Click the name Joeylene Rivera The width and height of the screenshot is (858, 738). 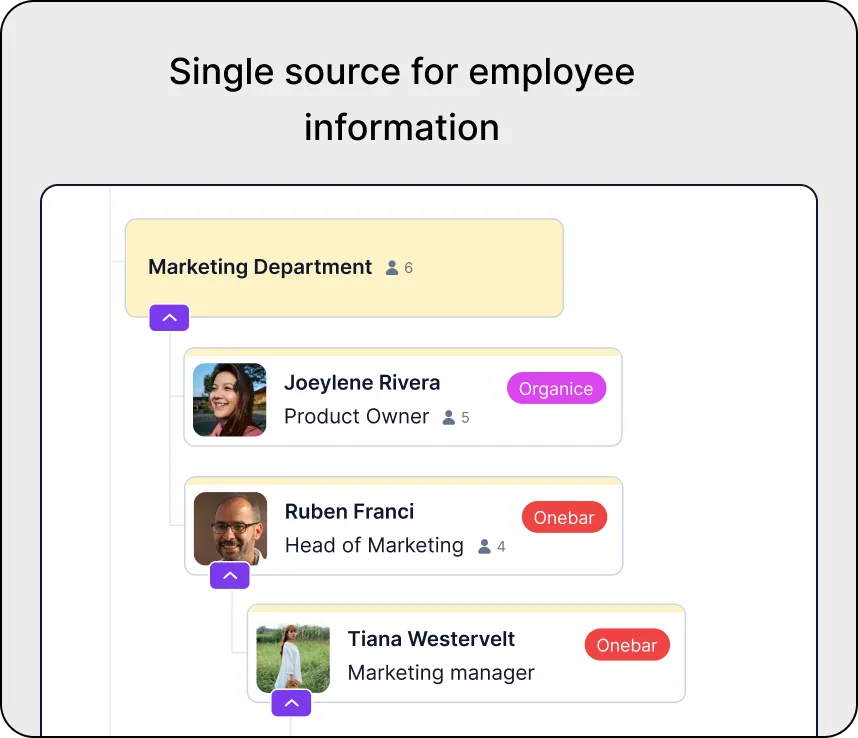click(x=362, y=383)
